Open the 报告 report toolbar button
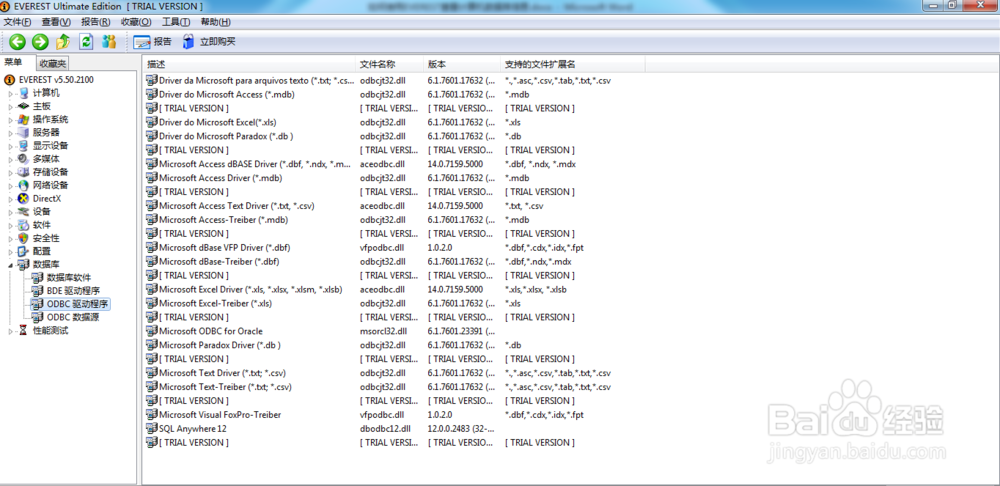1000x486 pixels. (x=152, y=42)
